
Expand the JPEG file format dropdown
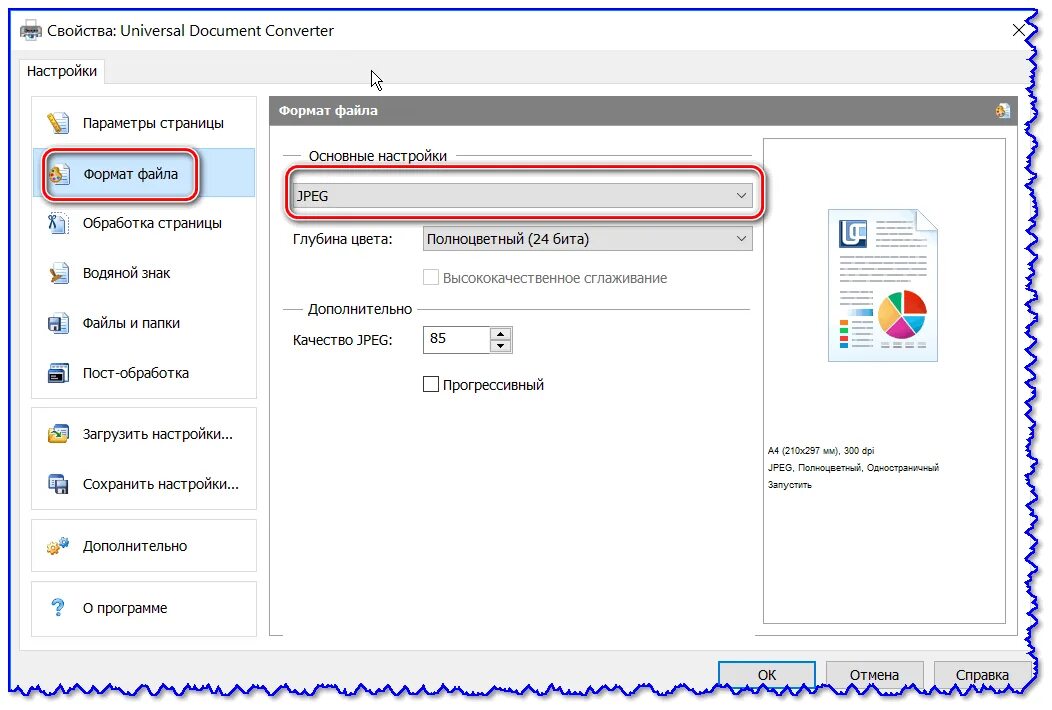point(523,195)
